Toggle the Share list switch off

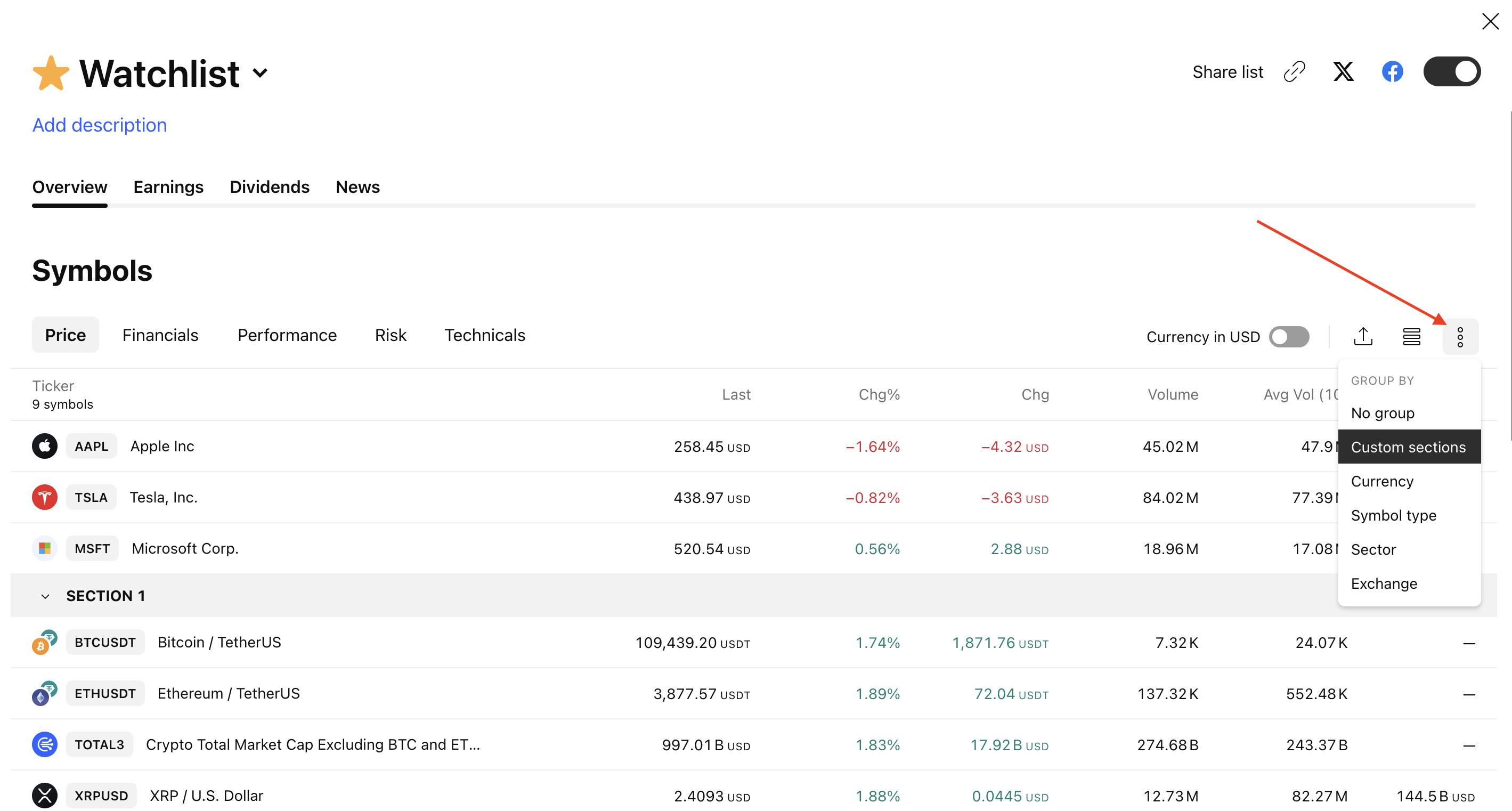coord(1452,71)
